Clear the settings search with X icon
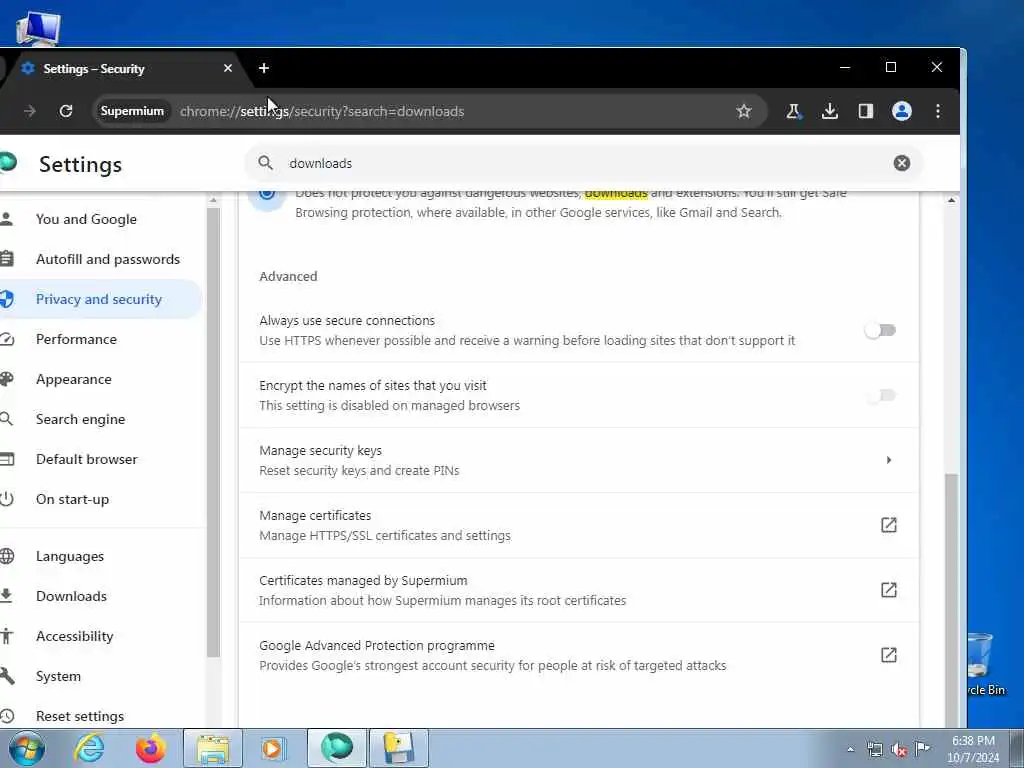Image resolution: width=1024 pixels, height=768 pixels. point(902,163)
